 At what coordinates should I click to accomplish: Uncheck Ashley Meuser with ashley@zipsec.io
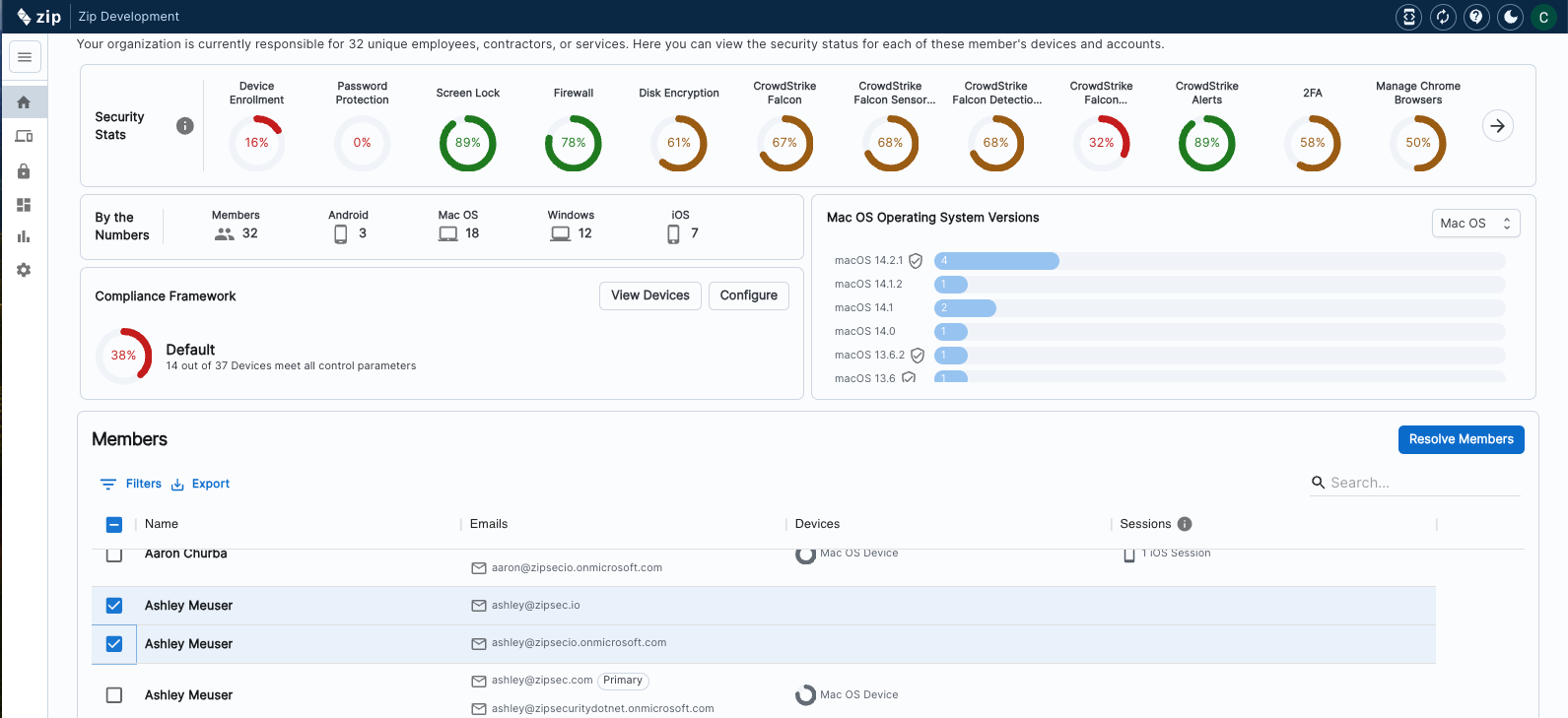point(114,606)
